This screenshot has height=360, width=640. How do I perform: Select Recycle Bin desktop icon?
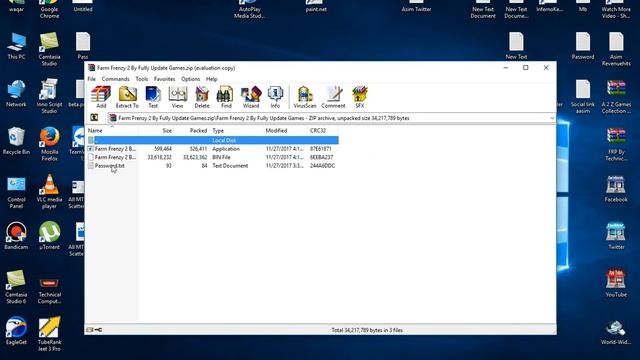pyautogui.click(x=16, y=141)
